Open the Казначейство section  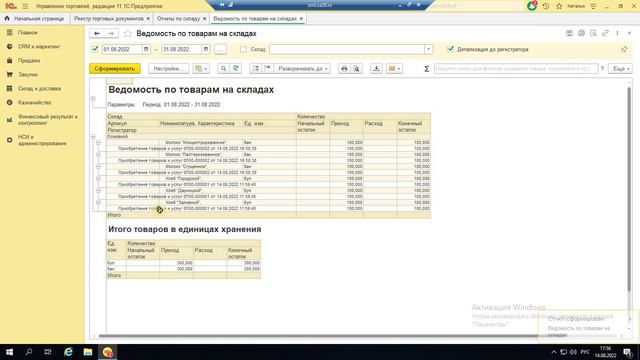click(34, 102)
